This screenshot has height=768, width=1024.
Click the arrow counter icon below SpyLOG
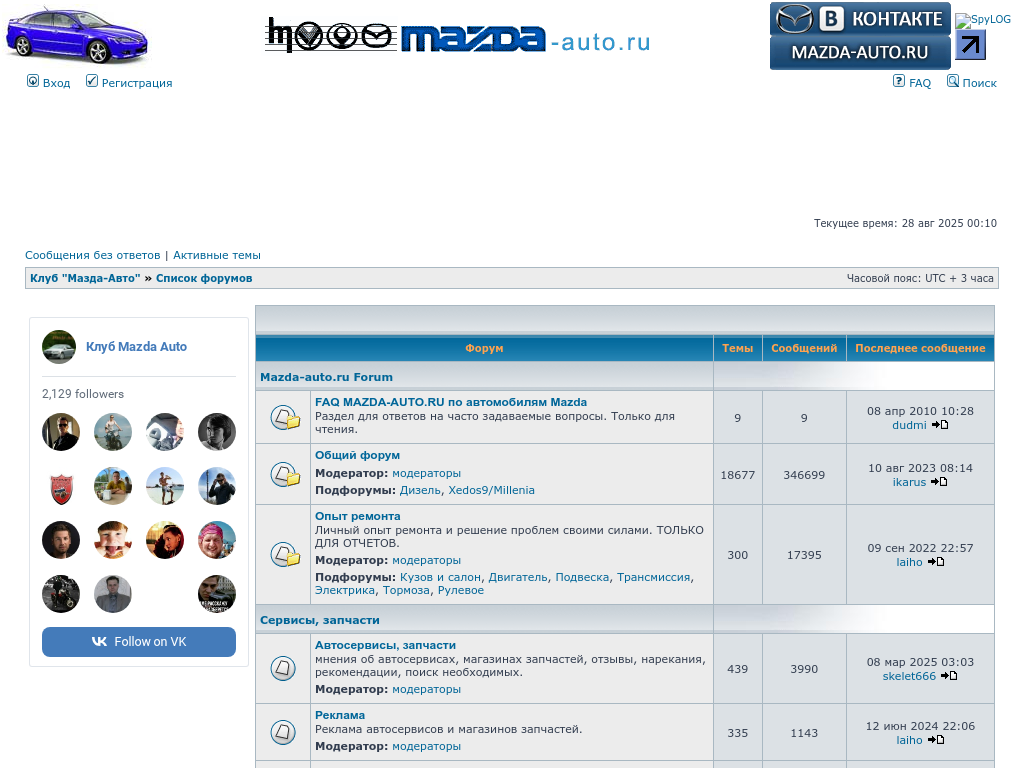pyautogui.click(x=970, y=45)
